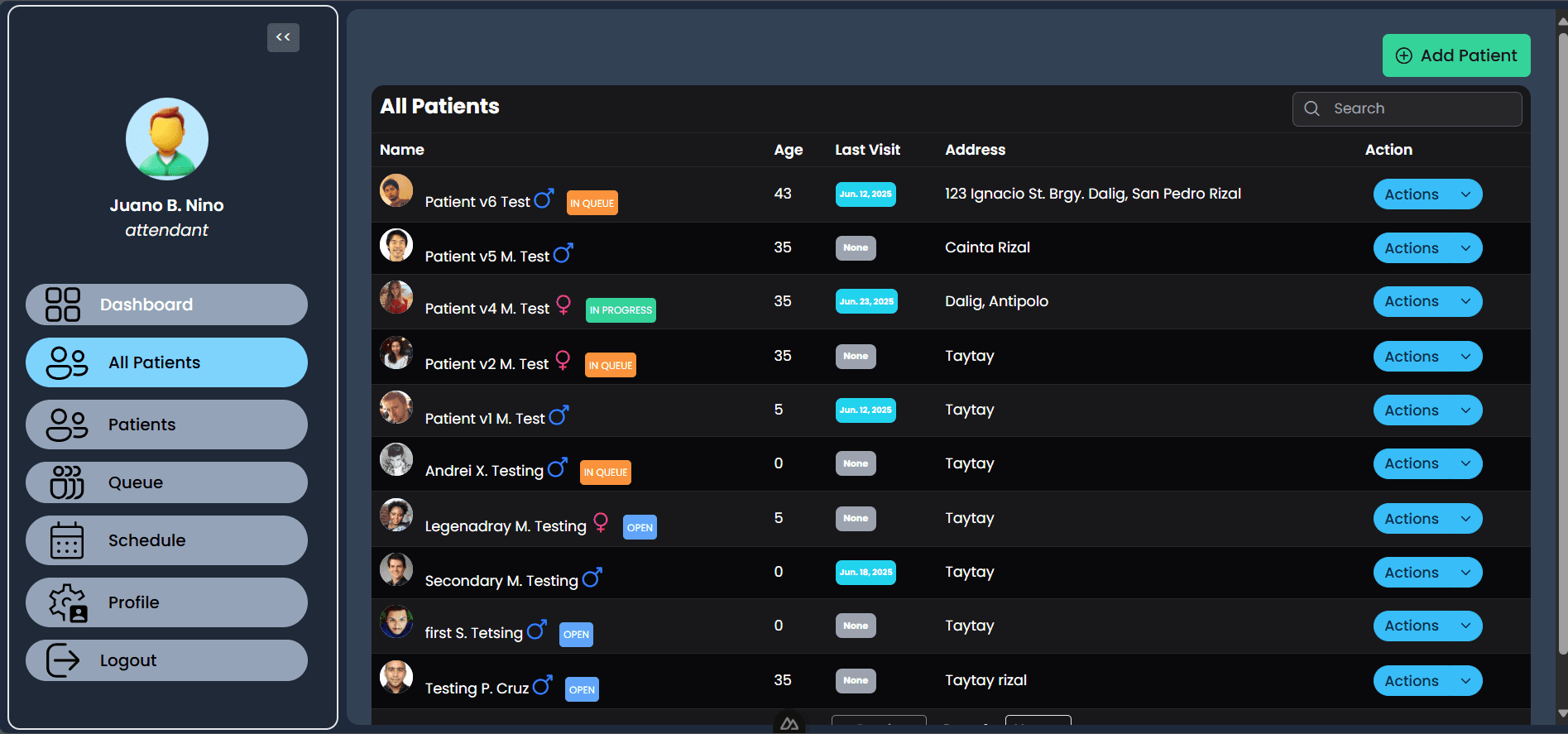Click the Add Patient button

click(1456, 55)
